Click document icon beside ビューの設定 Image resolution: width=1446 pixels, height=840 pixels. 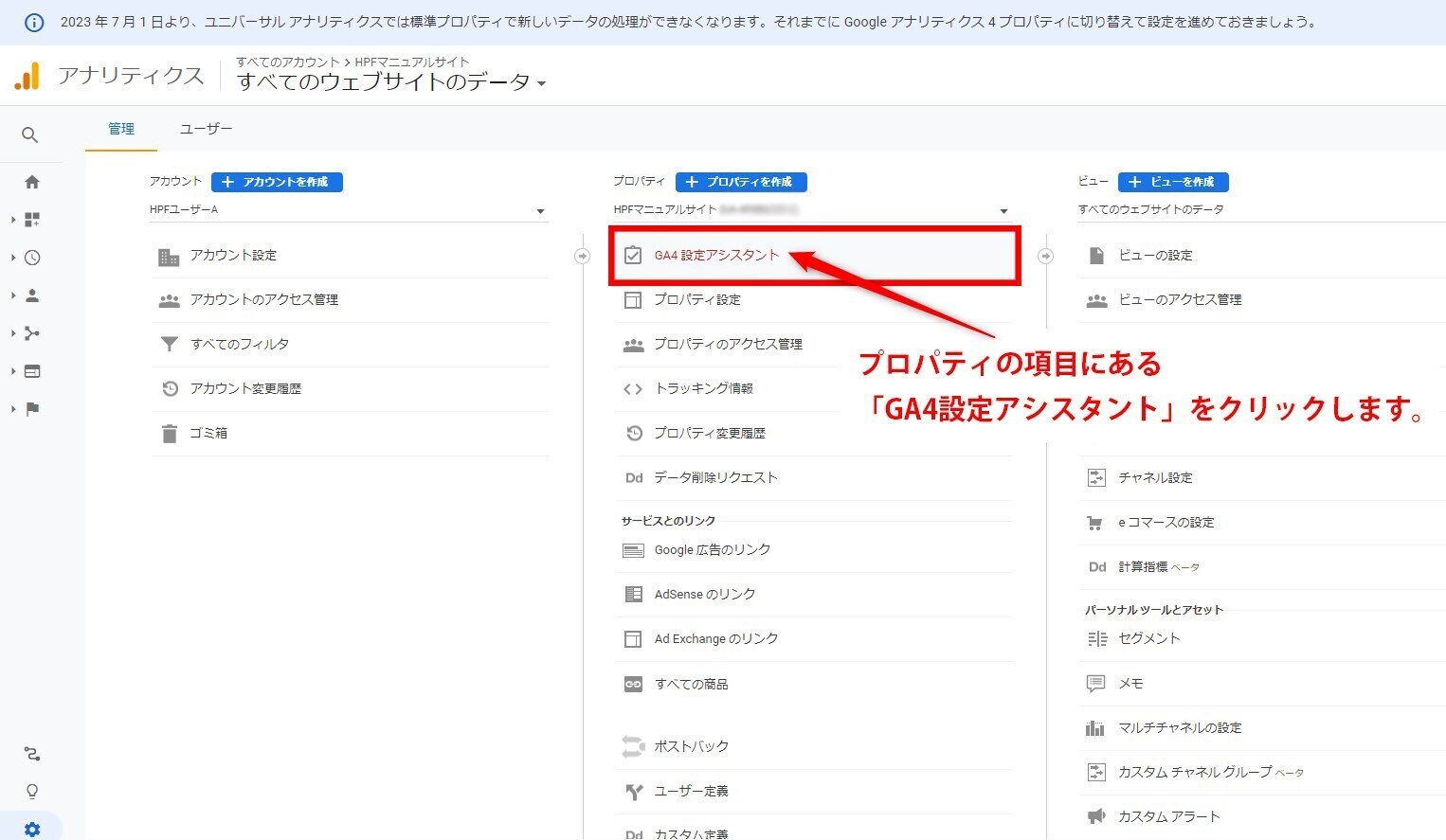tap(1096, 255)
